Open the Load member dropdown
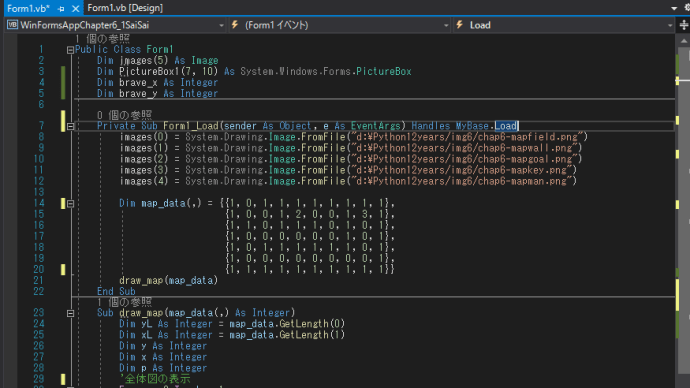This screenshot has width=690, height=388. pos(564,25)
